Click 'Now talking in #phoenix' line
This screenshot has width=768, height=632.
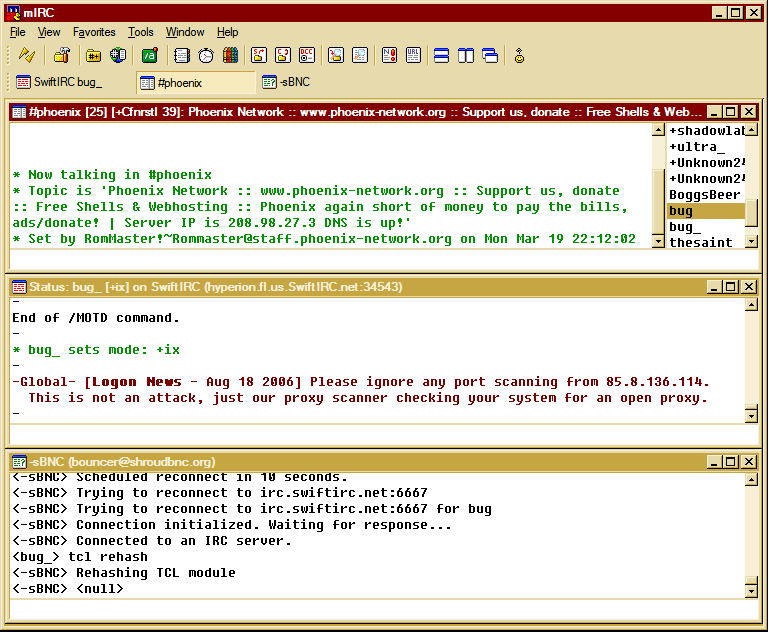(x=112, y=175)
